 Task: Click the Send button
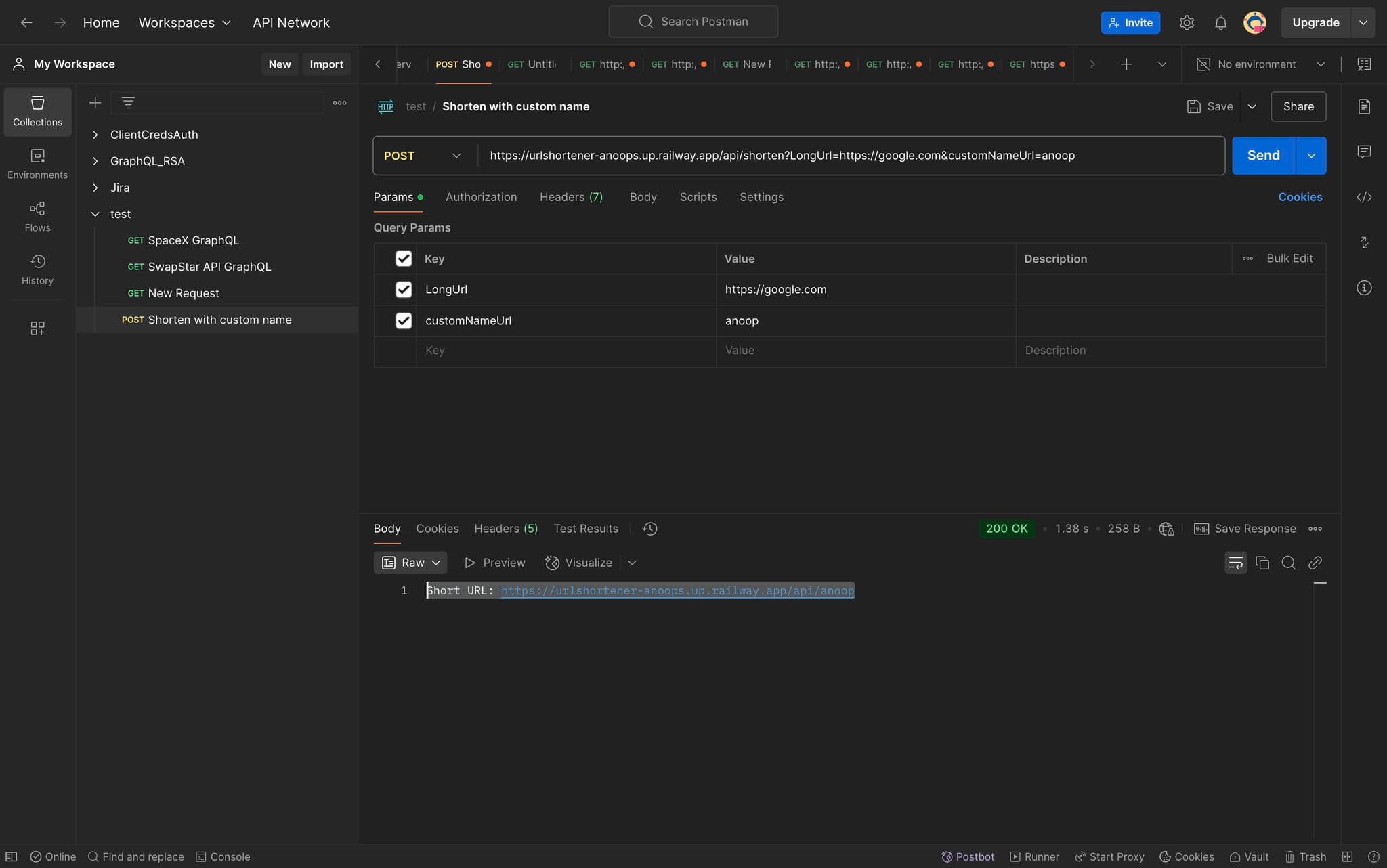click(1262, 155)
